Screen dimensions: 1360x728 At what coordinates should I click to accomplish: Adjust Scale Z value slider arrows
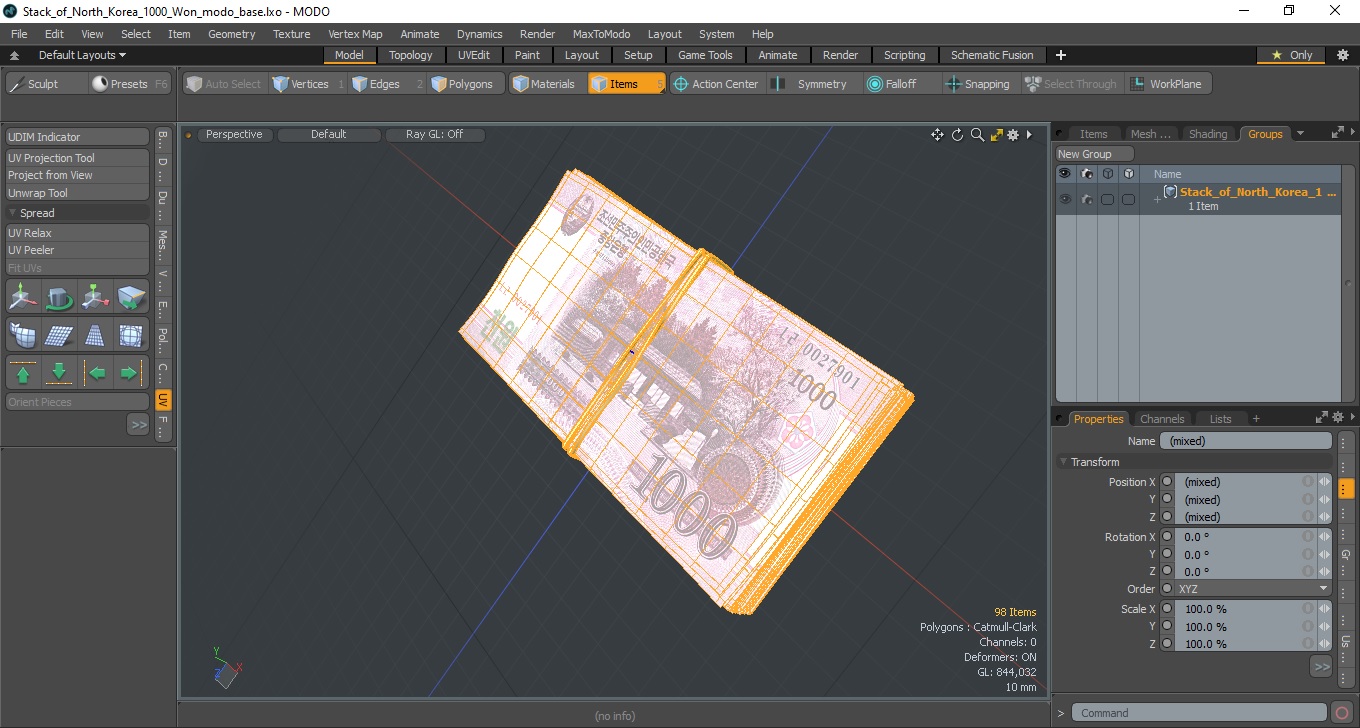coord(1325,644)
